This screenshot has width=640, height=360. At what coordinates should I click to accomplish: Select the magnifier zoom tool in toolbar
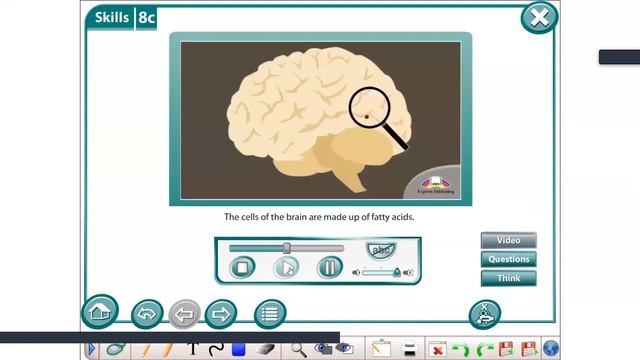[298, 350]
